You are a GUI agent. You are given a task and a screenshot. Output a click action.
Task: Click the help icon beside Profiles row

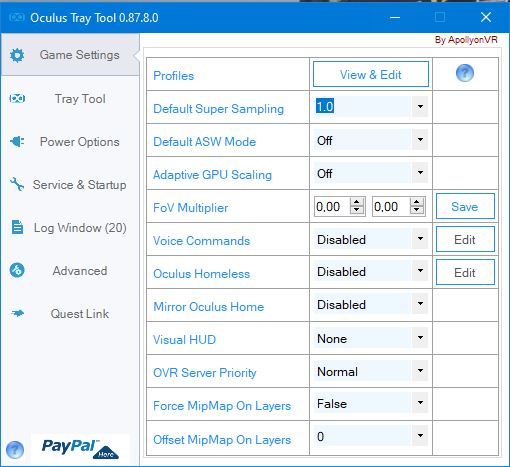pos(465,73)
